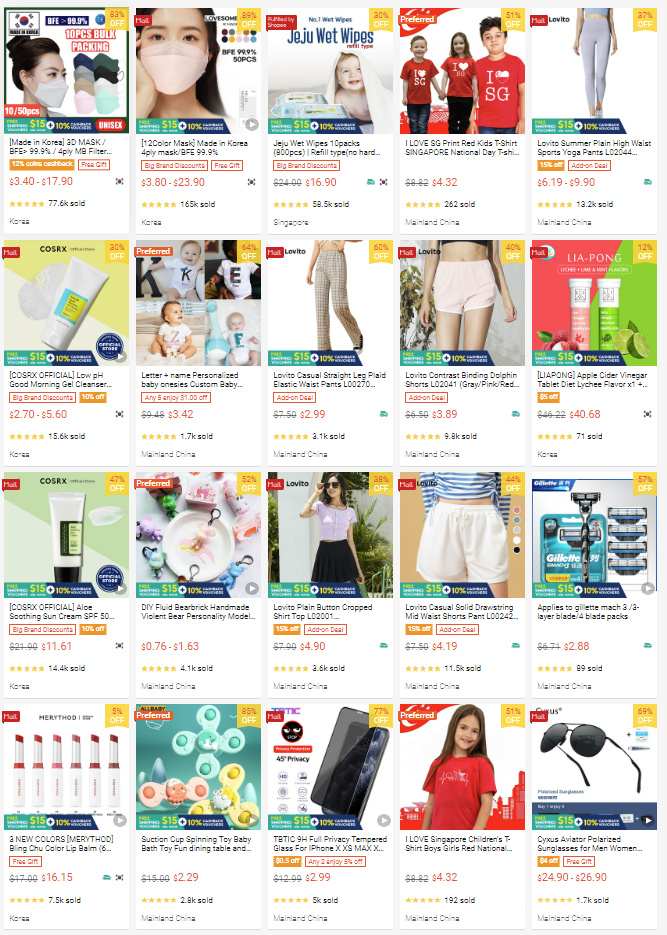Click Korea flag icon on Jeju Wet Wipes
Screen dimensions: 667x935
click(383, 182)
